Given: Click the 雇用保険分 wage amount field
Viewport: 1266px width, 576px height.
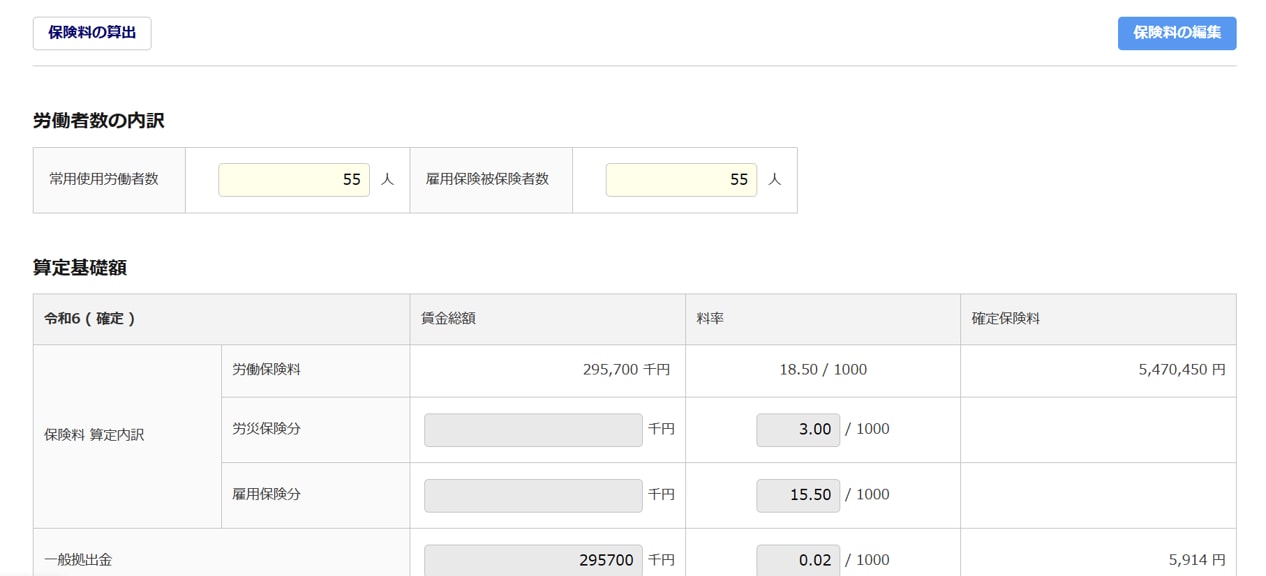Looking at the screenshot, I should (533, 495).
